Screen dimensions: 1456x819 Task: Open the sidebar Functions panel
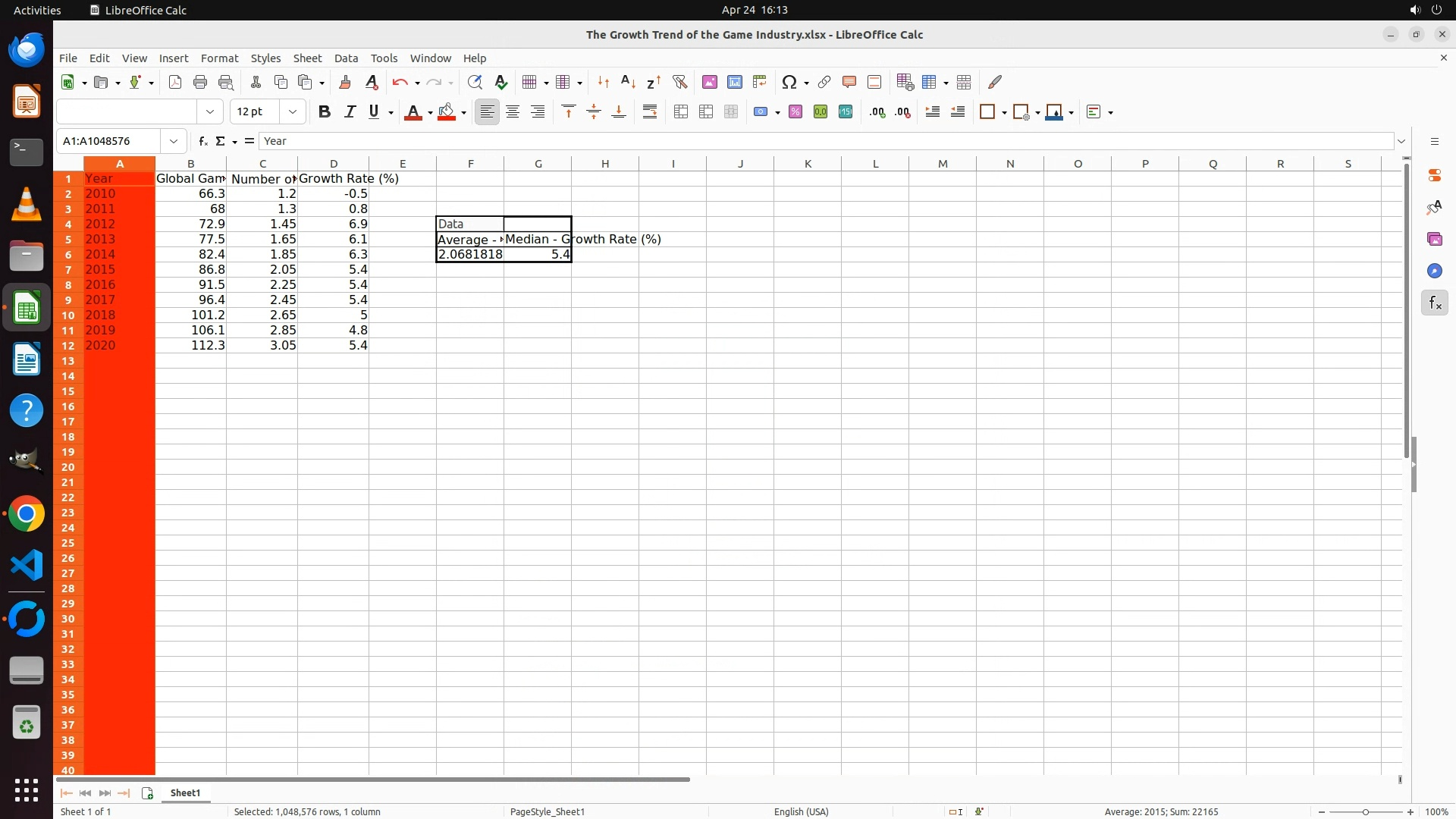1434,303
